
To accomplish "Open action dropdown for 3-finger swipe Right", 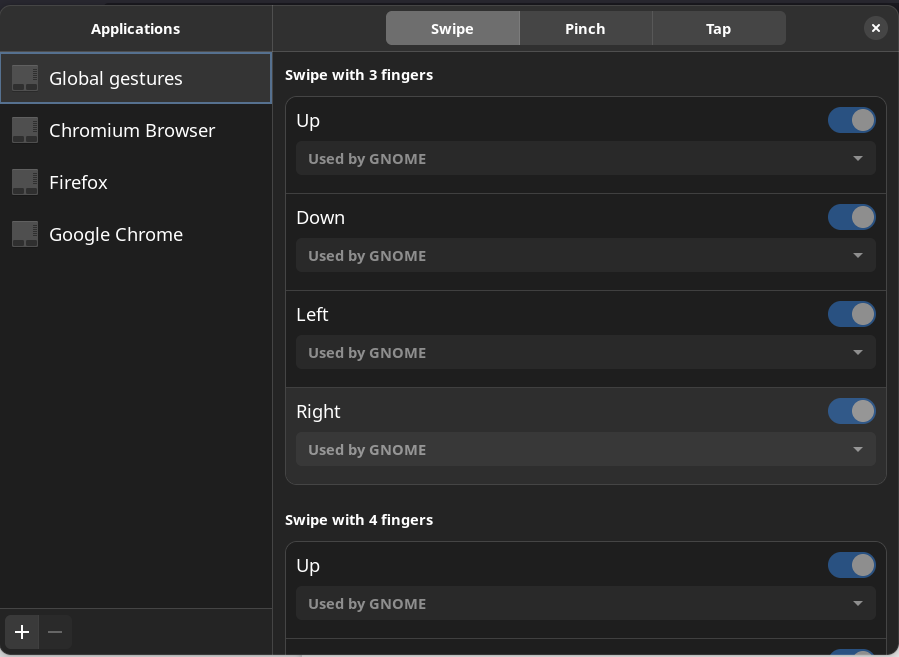I will (x=585, y=450).
